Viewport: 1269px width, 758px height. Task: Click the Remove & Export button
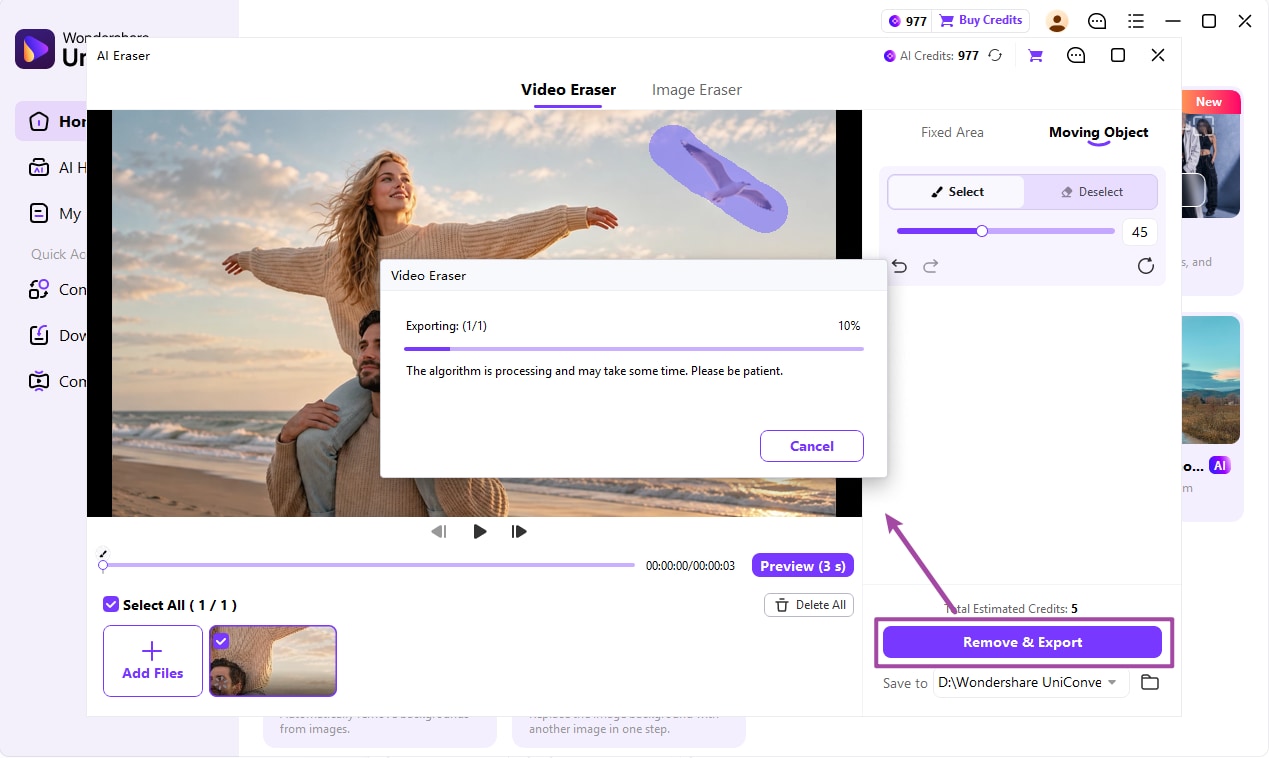pos(1022,642)
